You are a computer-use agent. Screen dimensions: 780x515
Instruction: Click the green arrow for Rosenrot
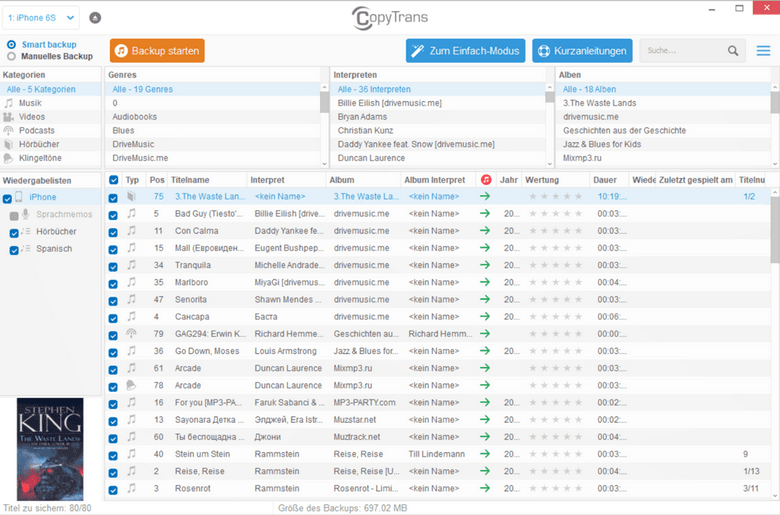[x=485, y=488]
